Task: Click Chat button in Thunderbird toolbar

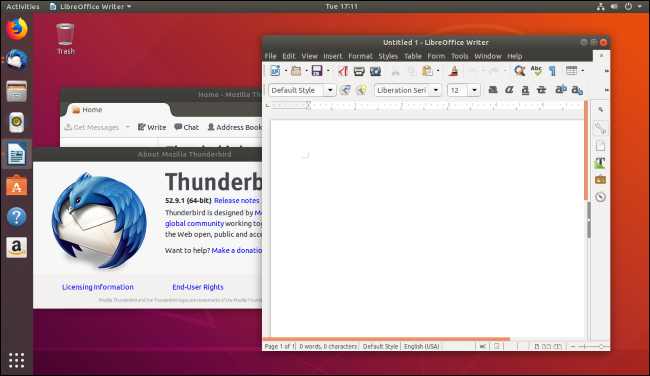Action: click(x=187, y=127)
